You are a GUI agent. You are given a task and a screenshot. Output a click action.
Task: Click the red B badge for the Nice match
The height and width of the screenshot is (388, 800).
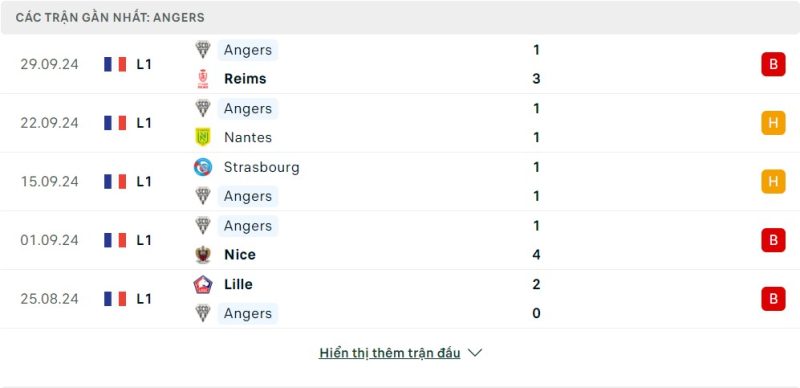(773, 240)
